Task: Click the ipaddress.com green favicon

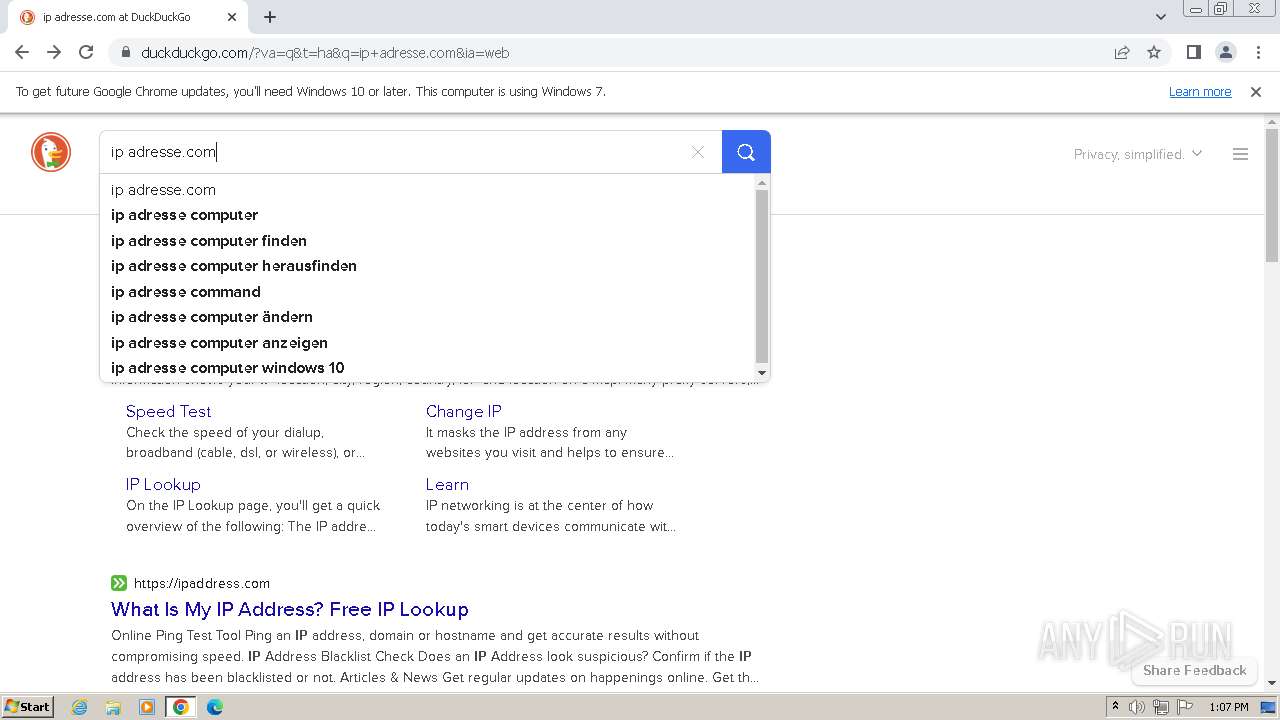Action: (x=119, y=583)
